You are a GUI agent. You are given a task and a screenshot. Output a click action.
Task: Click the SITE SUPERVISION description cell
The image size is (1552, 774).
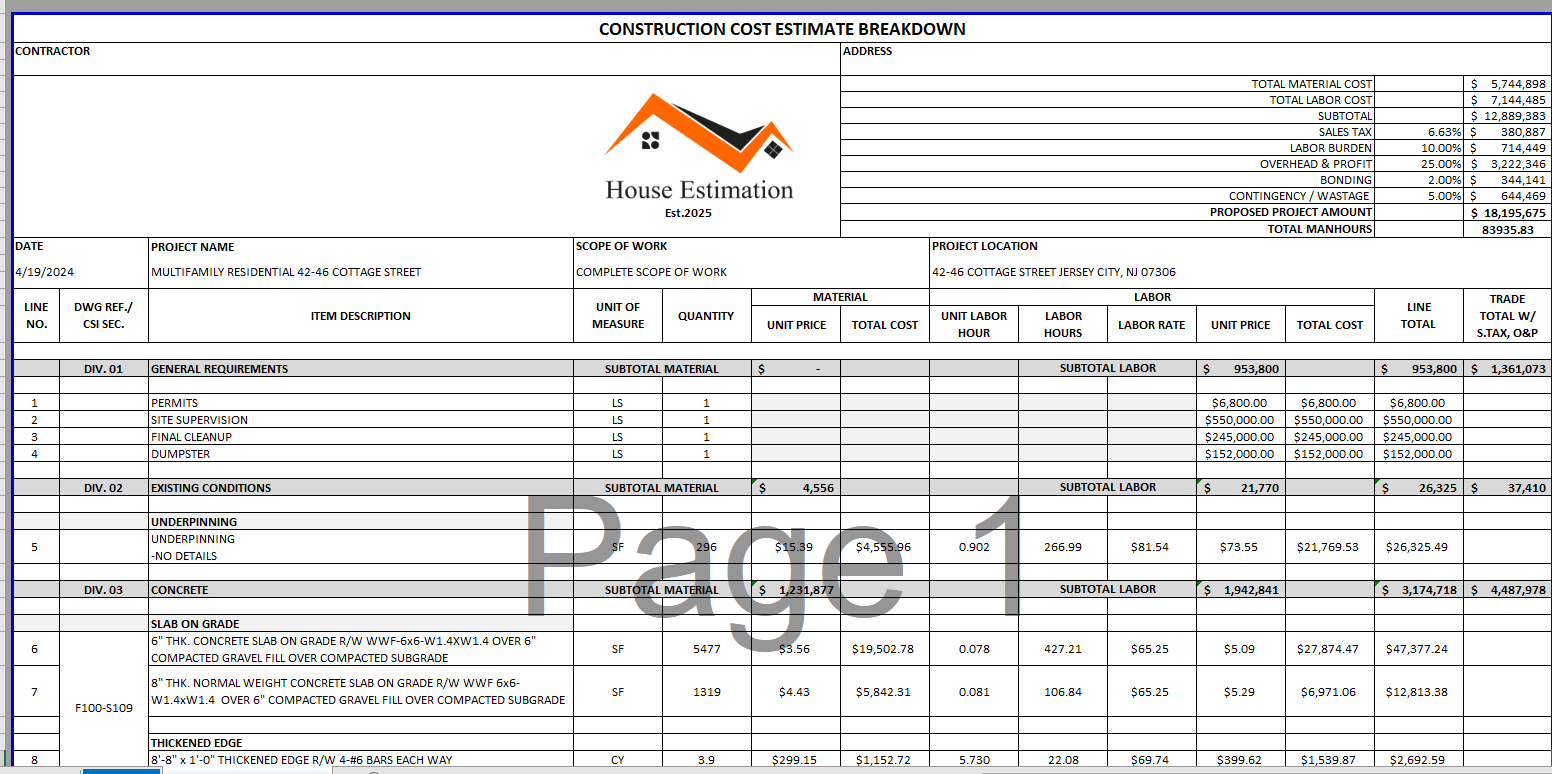pyautogui.click(x=360, y=420)
